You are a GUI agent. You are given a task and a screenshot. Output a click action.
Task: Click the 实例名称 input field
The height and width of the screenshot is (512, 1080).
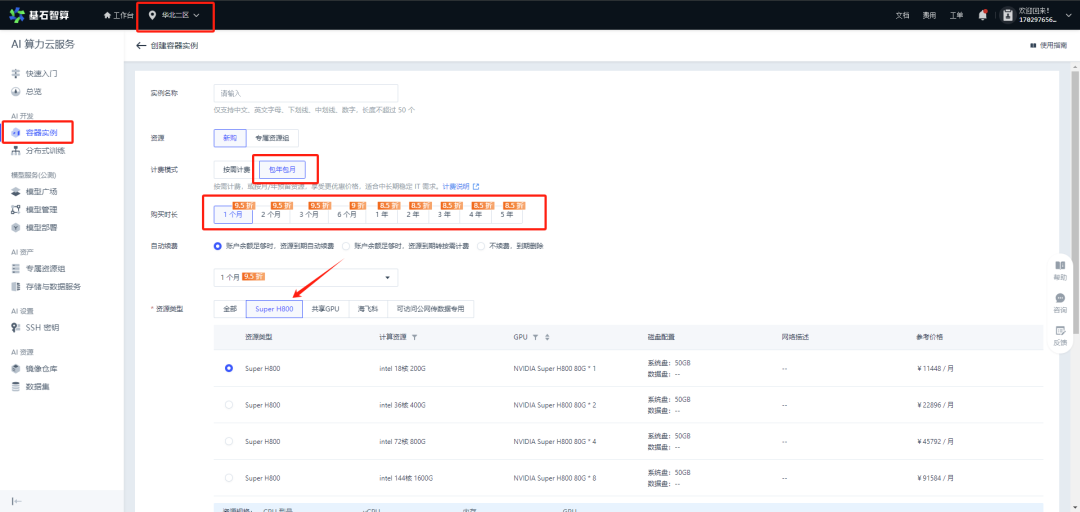[306, 93]
